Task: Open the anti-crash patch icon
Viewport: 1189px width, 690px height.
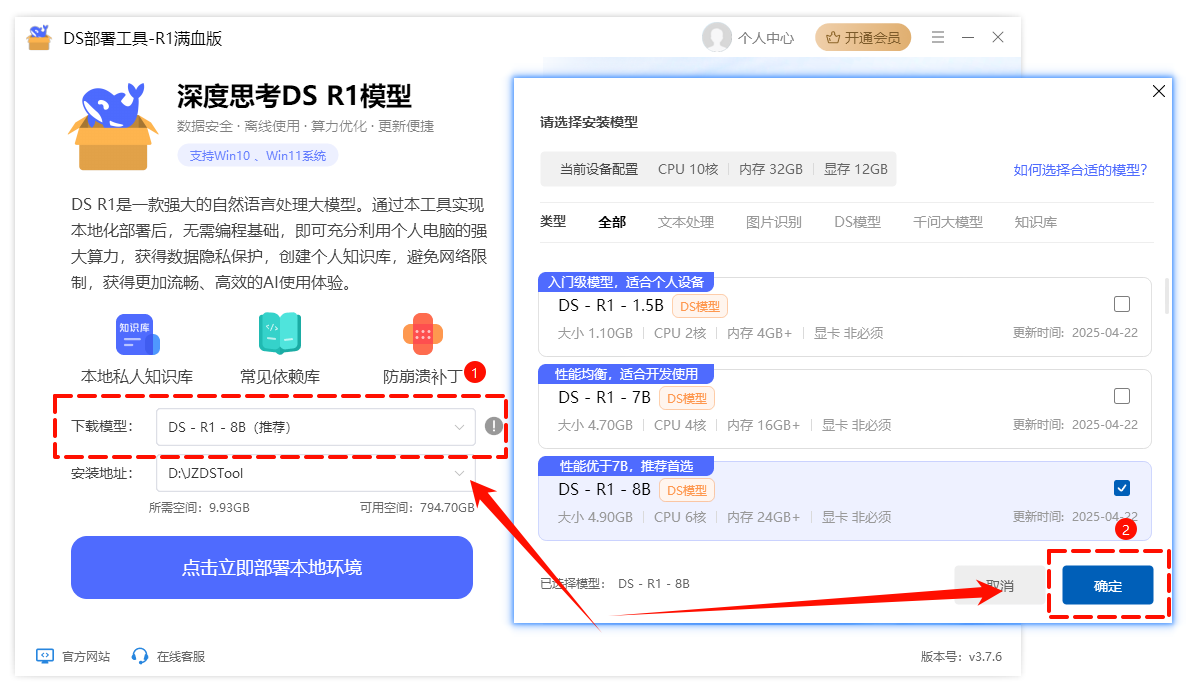Action: 422,334
